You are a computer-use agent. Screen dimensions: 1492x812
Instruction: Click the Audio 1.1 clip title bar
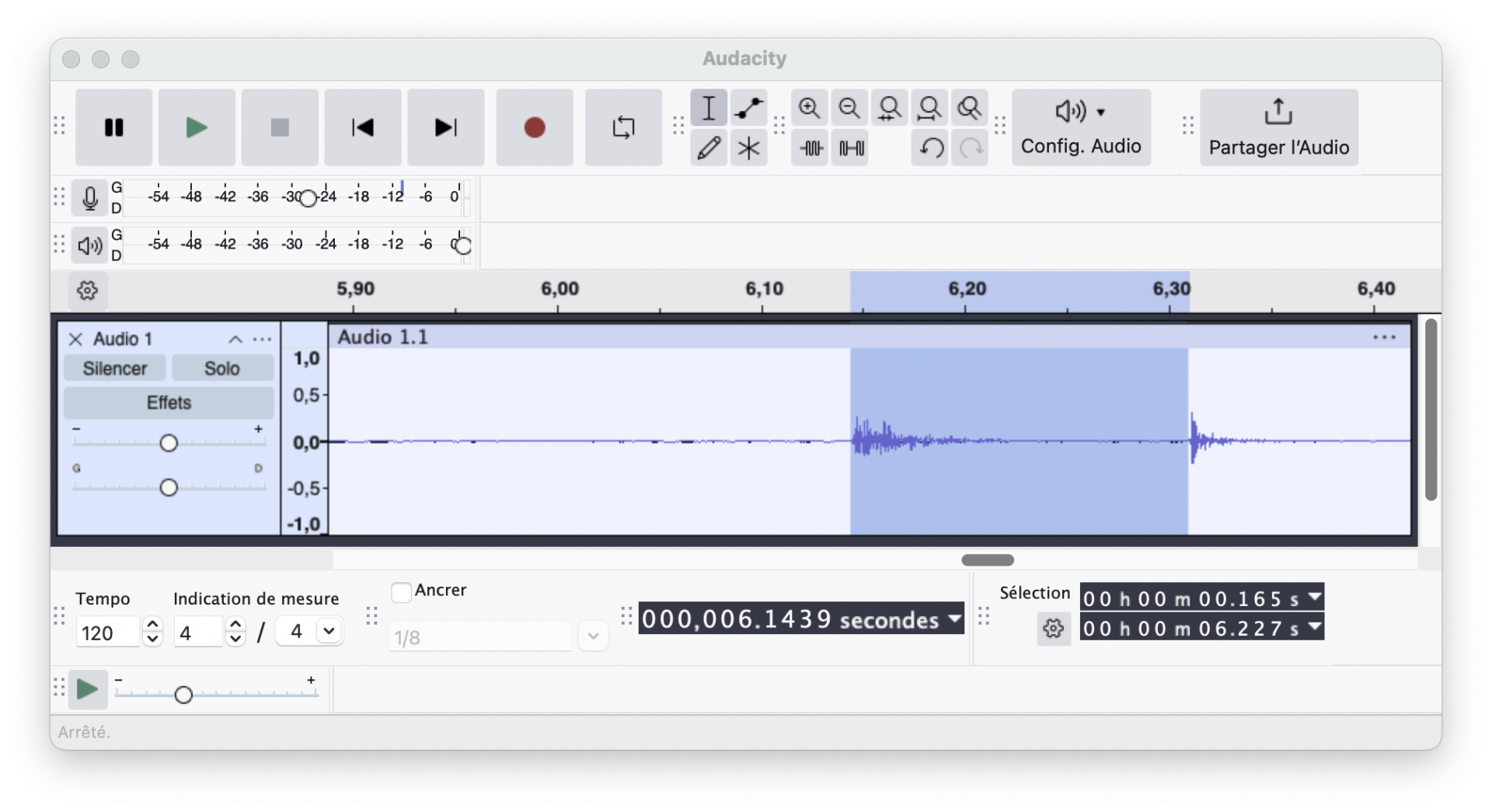click(x=869, y=337)
